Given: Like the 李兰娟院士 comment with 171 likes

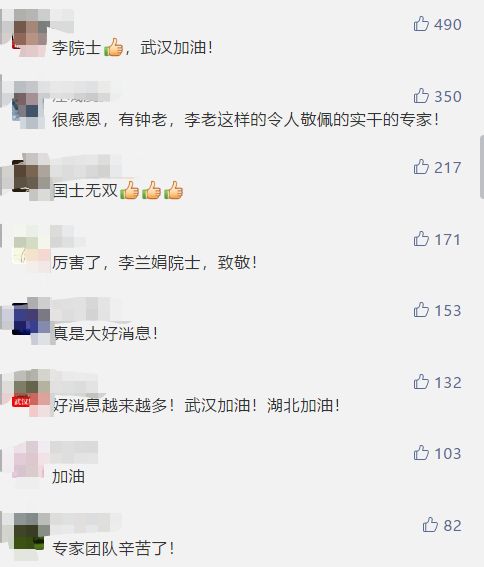Looking at the screenshot, I should click(x=421, y=239).
